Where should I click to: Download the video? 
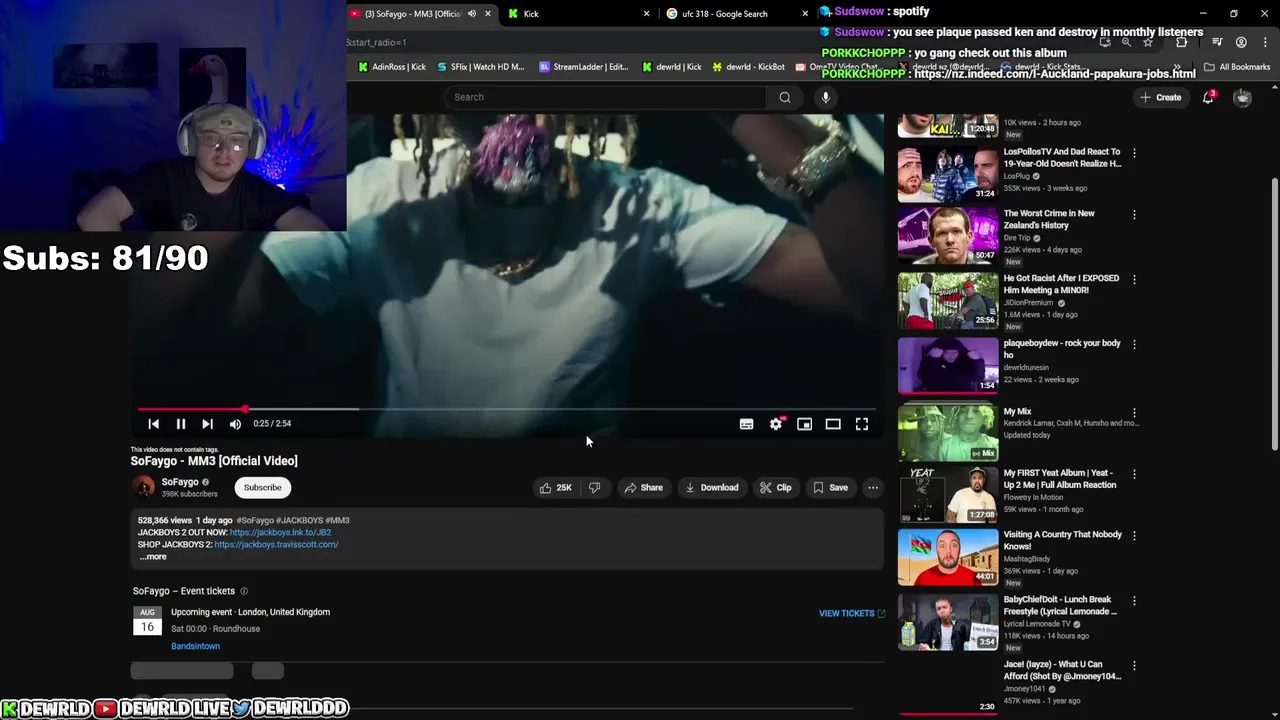[x=712, y=488]
